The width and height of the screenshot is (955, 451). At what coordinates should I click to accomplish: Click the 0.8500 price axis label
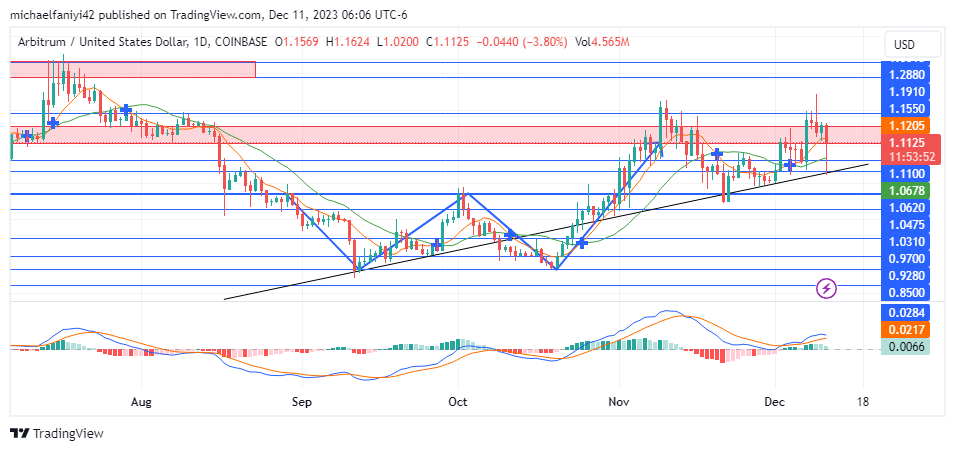point(907,292)
